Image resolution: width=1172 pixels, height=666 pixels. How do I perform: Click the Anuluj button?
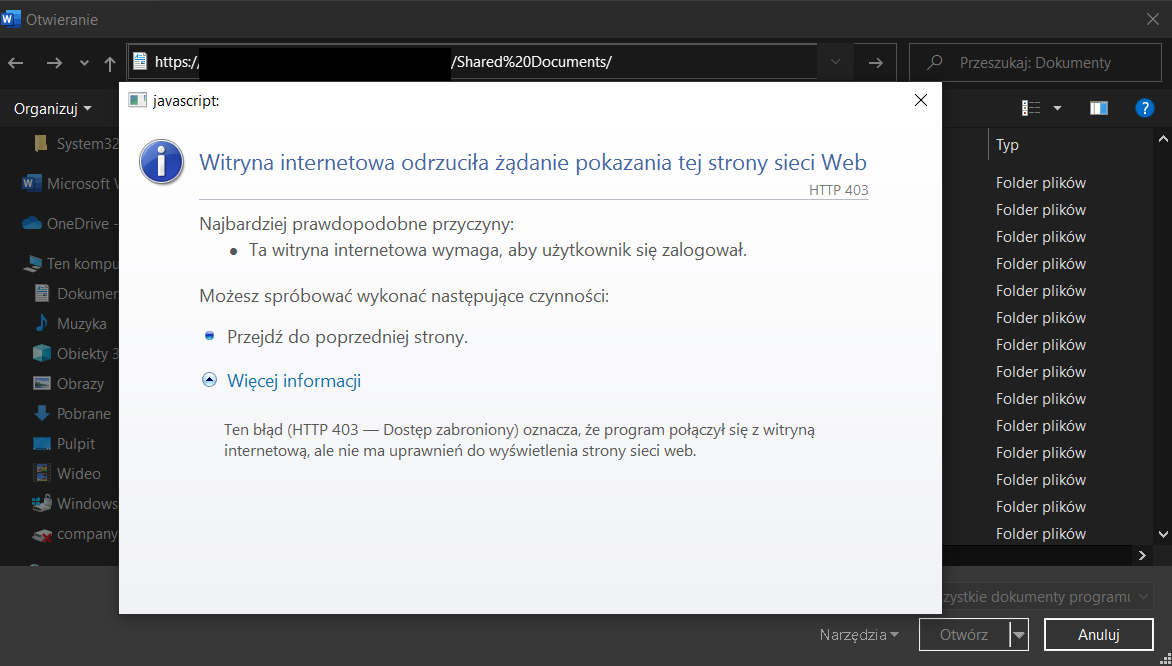tap(1099, 635)
